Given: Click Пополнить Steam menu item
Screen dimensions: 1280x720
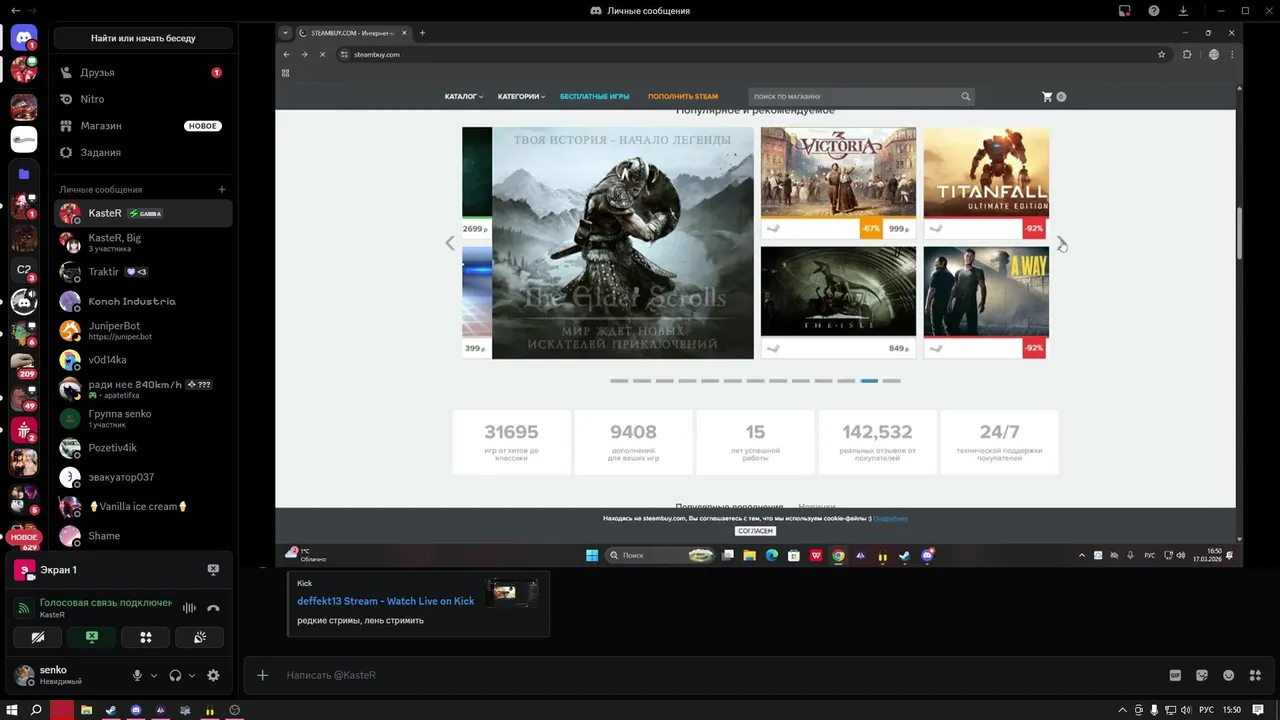Looking at the screenshot, I should [x=683, y=97].
